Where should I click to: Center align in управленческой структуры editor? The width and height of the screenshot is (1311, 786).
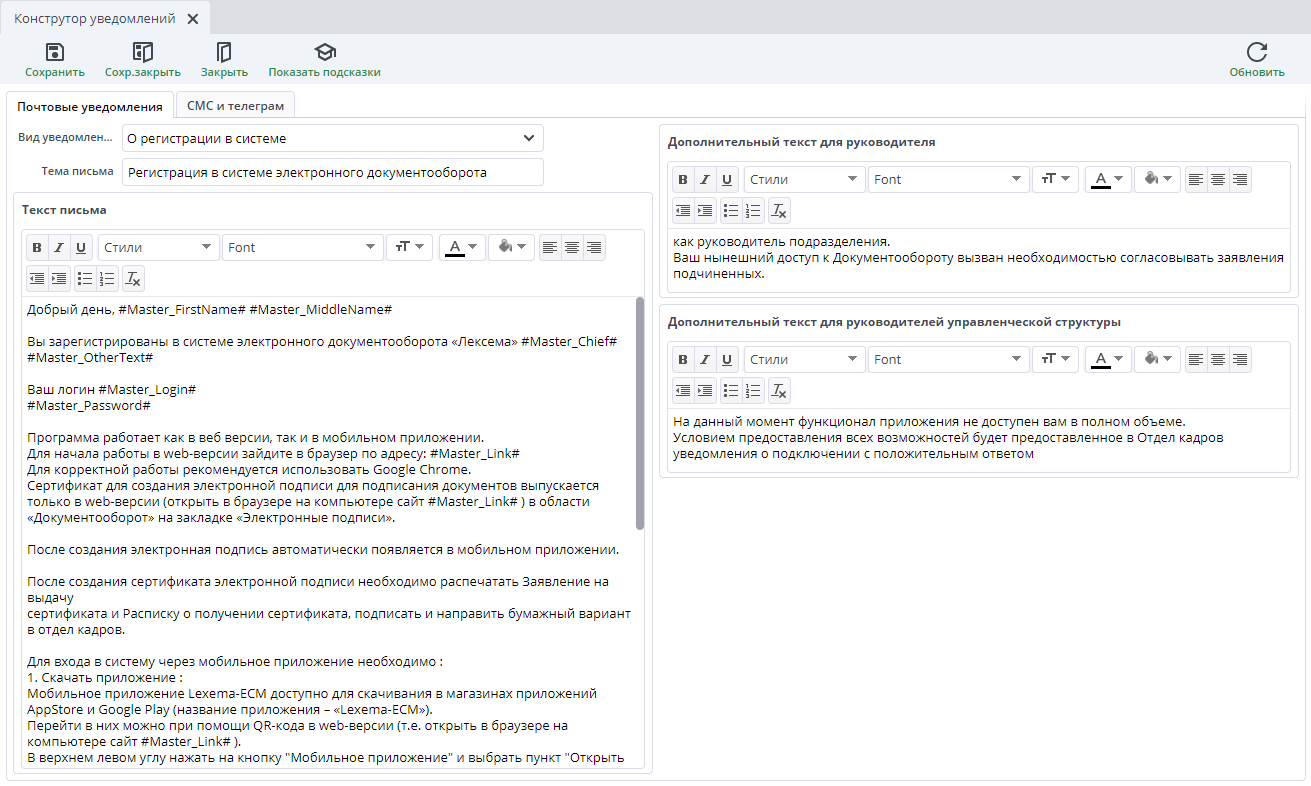[x=1218, y=360]
